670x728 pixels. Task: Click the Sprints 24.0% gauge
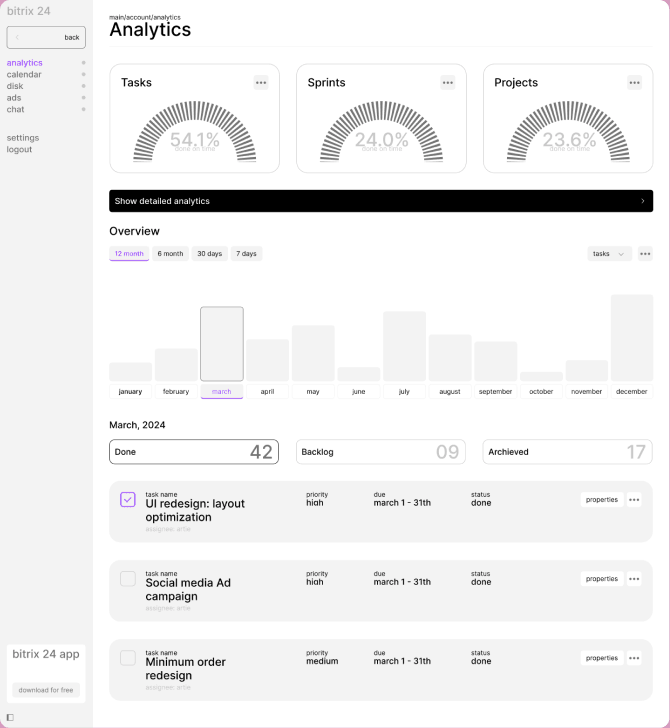(x=381, y=131)
